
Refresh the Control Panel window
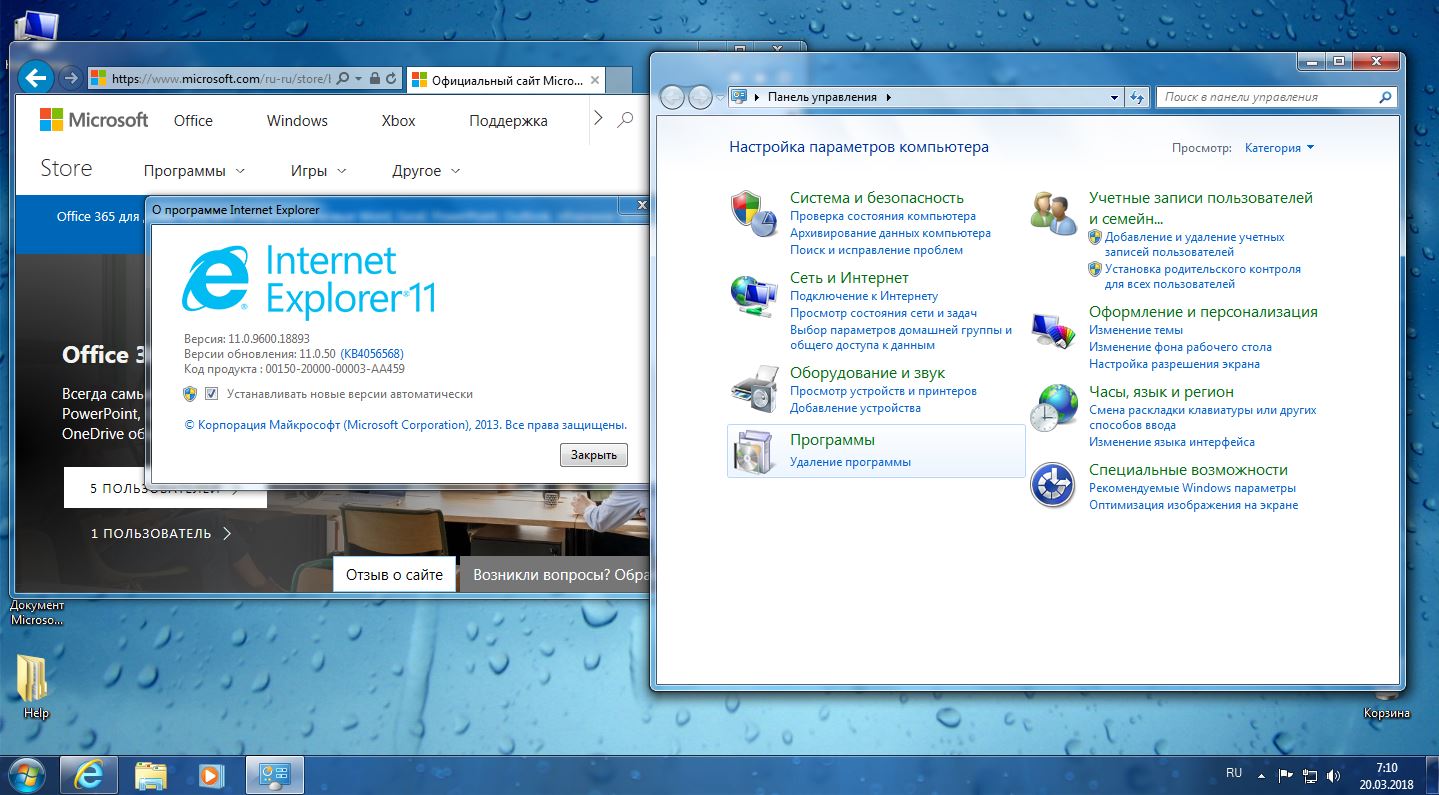(1136, 97)
